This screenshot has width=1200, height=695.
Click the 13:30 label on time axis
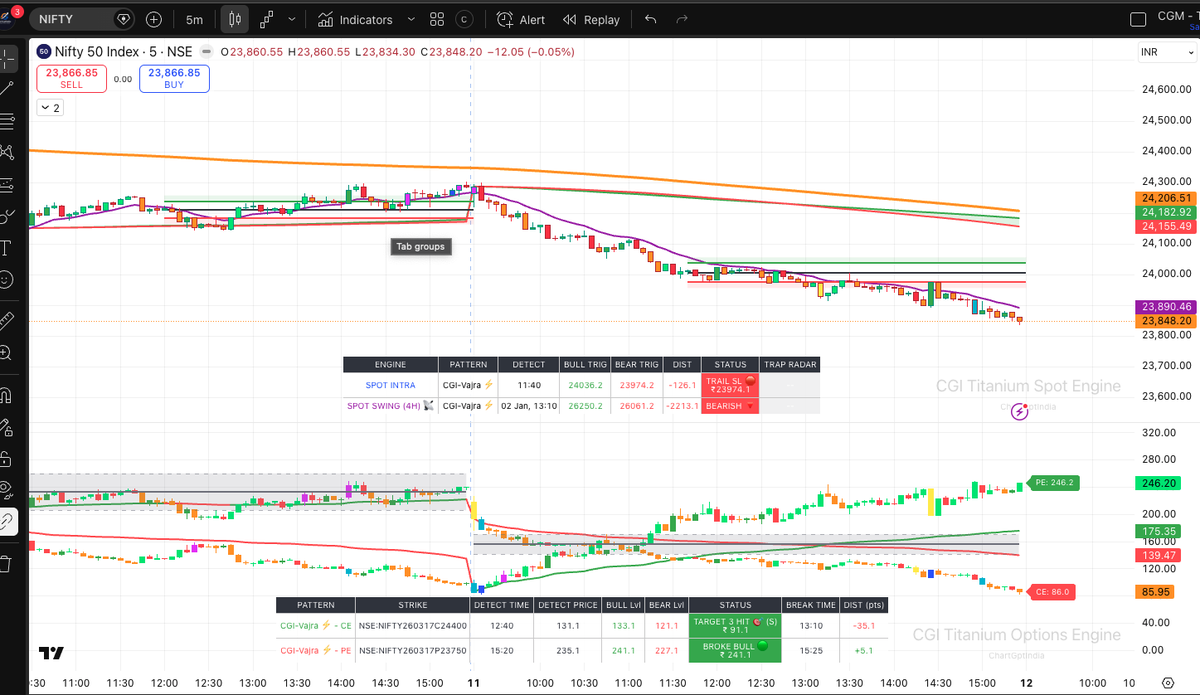pyautogui.click(x=850, y=682)
